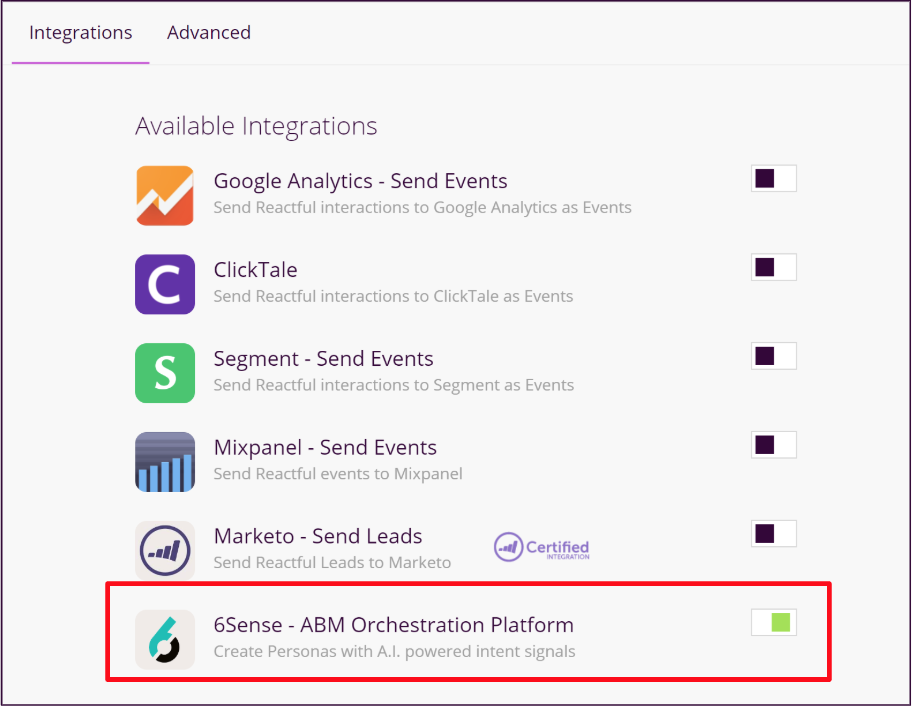912x706 pixels.
Task: Click 'Send Reactful interactions to Segment as Events'
Action: coord(394,385)
